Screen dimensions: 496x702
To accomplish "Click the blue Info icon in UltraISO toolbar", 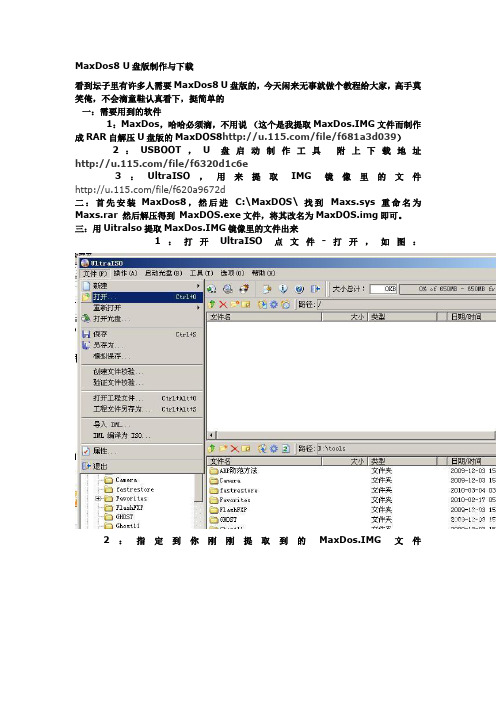I will coord(283,289).
